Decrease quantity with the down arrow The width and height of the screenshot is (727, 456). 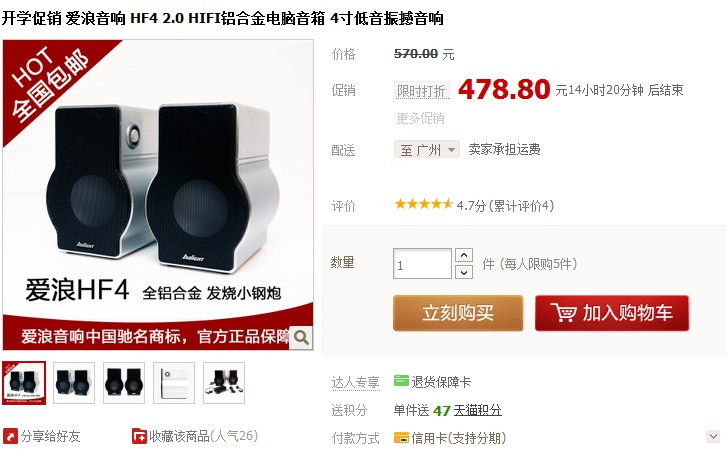click(464, 272)
